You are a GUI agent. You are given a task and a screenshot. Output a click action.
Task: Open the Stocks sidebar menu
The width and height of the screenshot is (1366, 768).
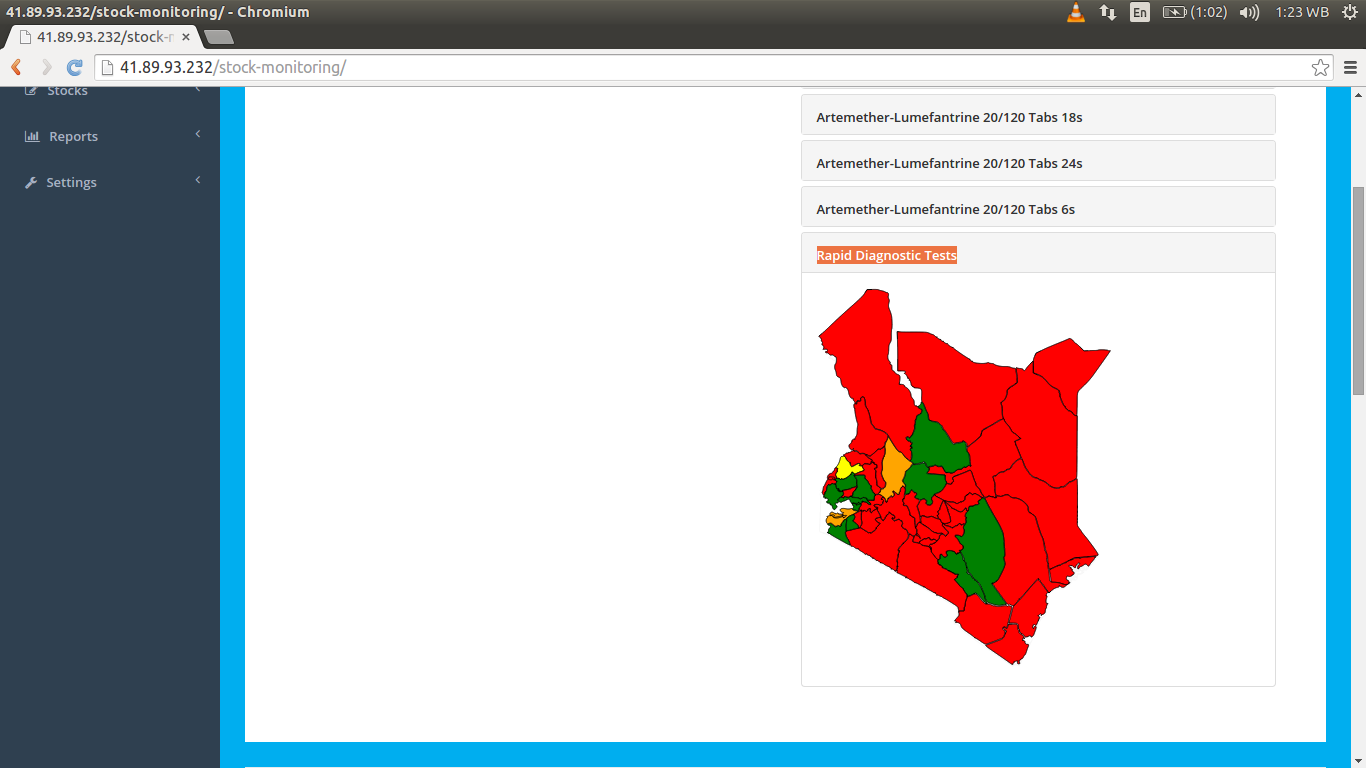110,91
